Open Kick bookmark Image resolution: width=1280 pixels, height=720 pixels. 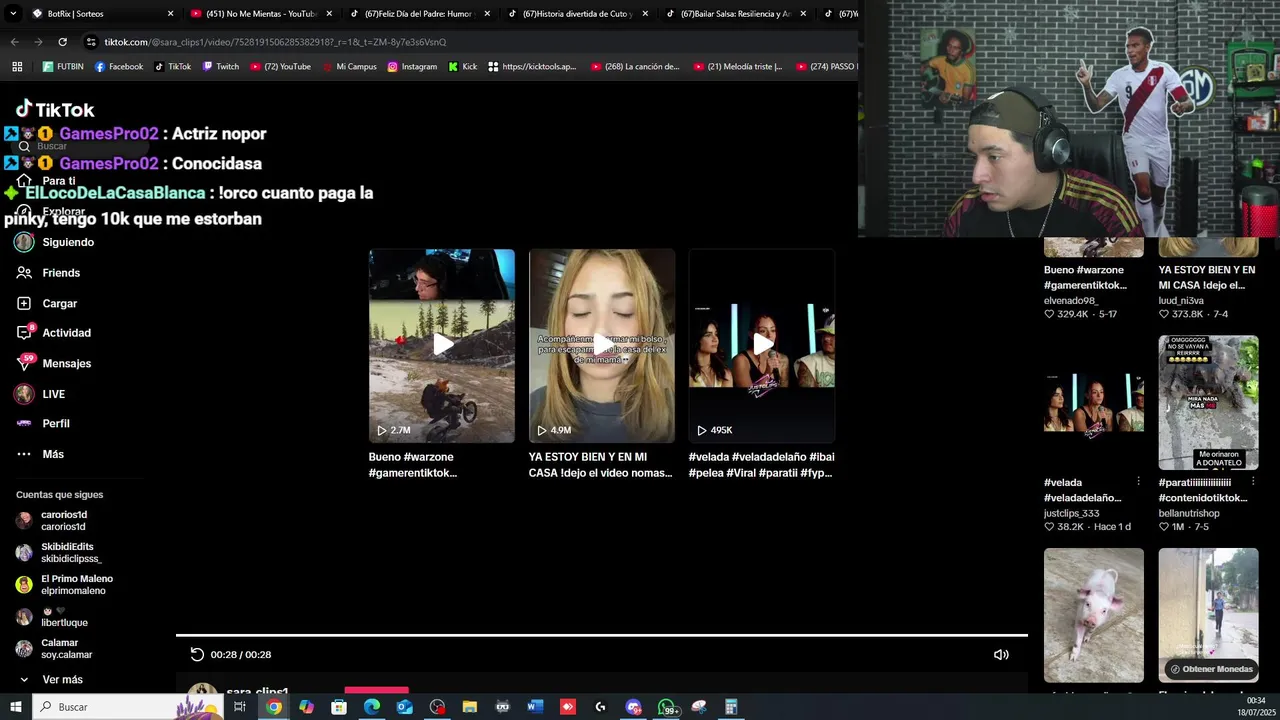(x=463, y=67)
